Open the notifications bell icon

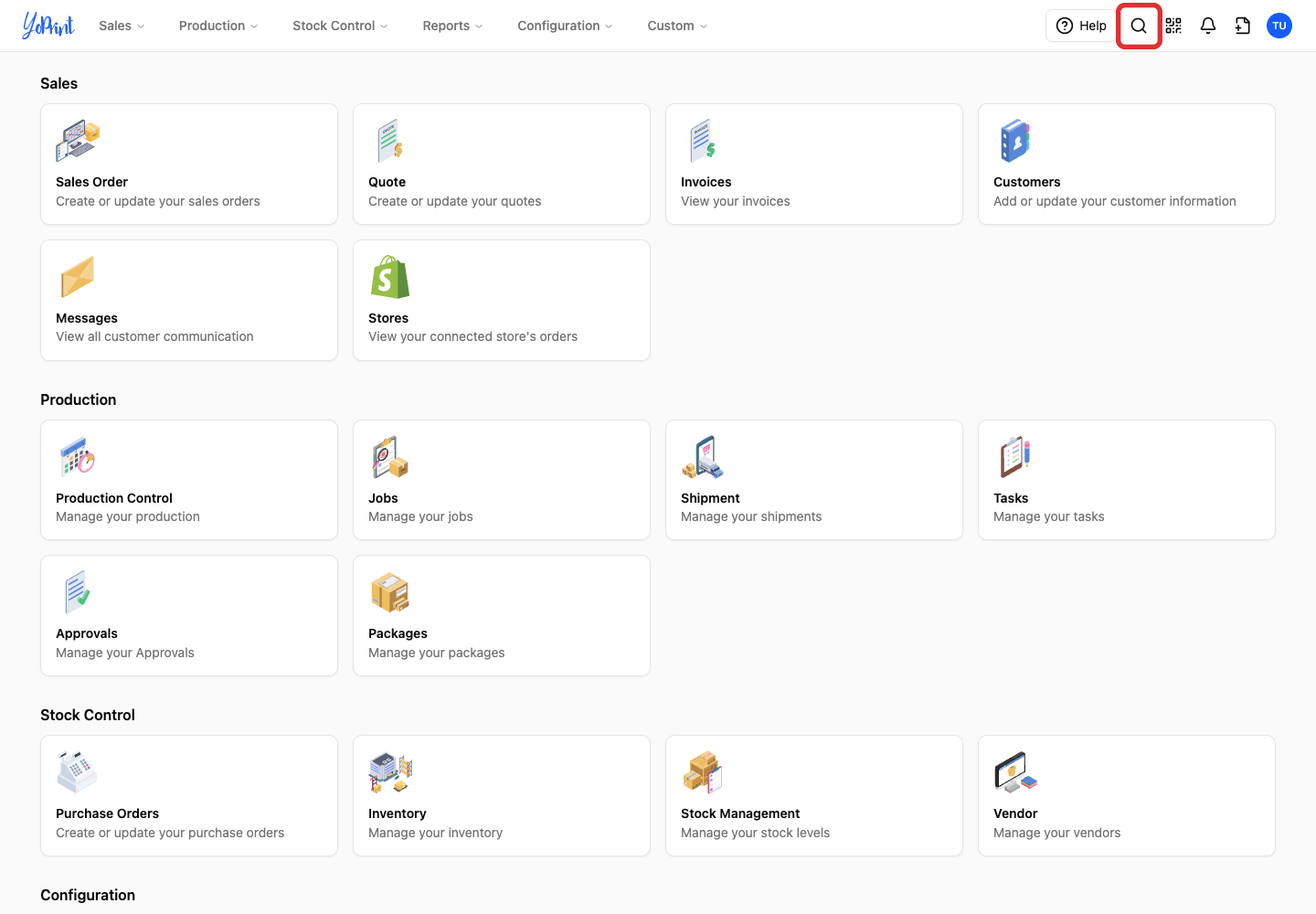[x=1208, y=26]
